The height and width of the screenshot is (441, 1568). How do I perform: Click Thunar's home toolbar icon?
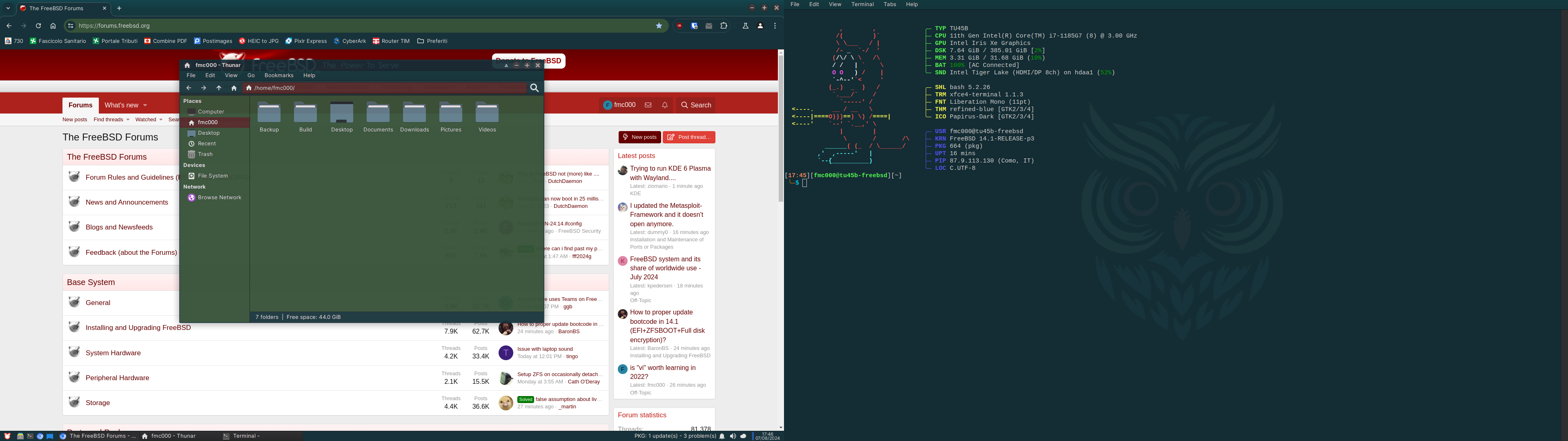pos(234,88)
